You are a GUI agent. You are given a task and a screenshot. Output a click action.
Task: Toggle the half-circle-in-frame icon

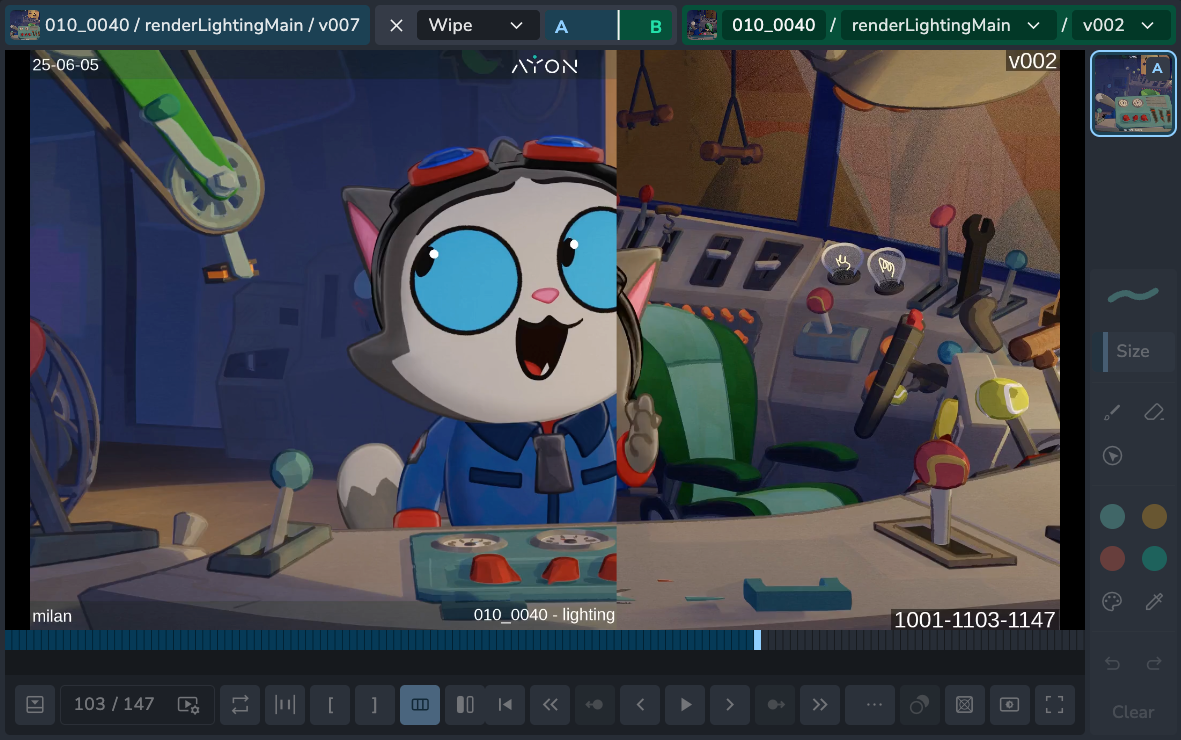tap(1009, 705)
